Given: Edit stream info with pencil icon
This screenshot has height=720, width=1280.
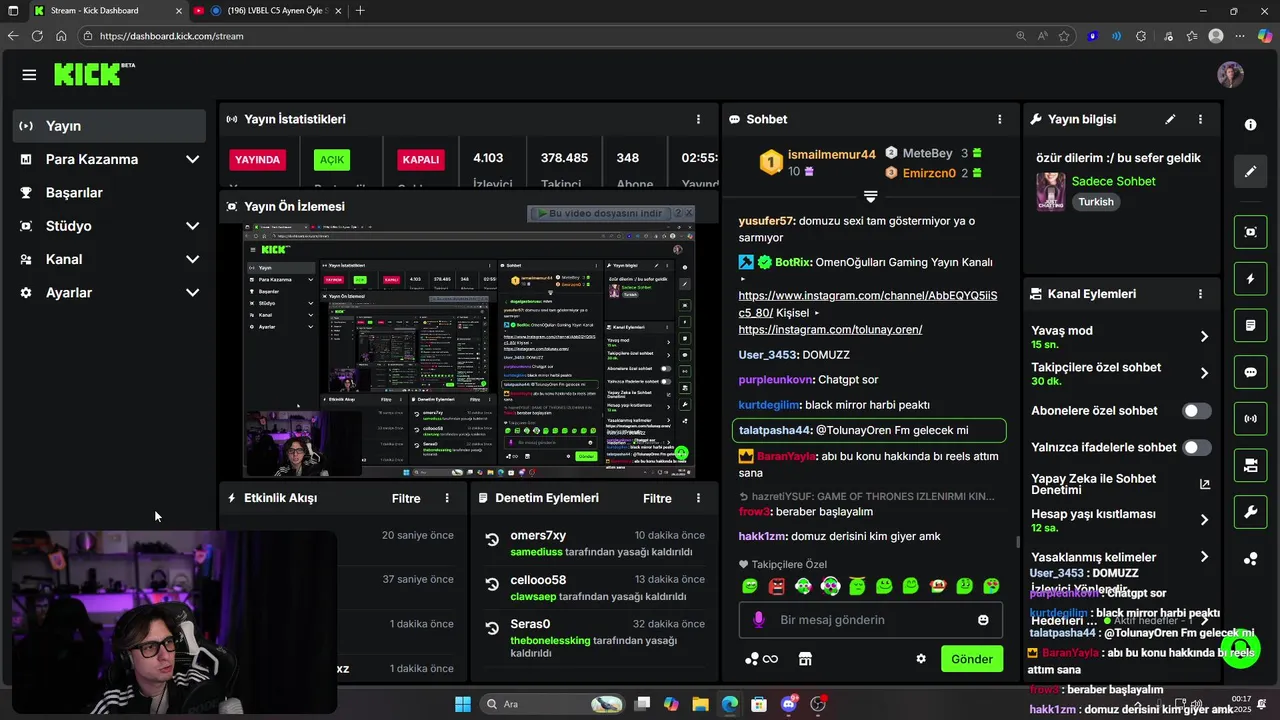Looking at the screenshot, I should click(1170, 119).
